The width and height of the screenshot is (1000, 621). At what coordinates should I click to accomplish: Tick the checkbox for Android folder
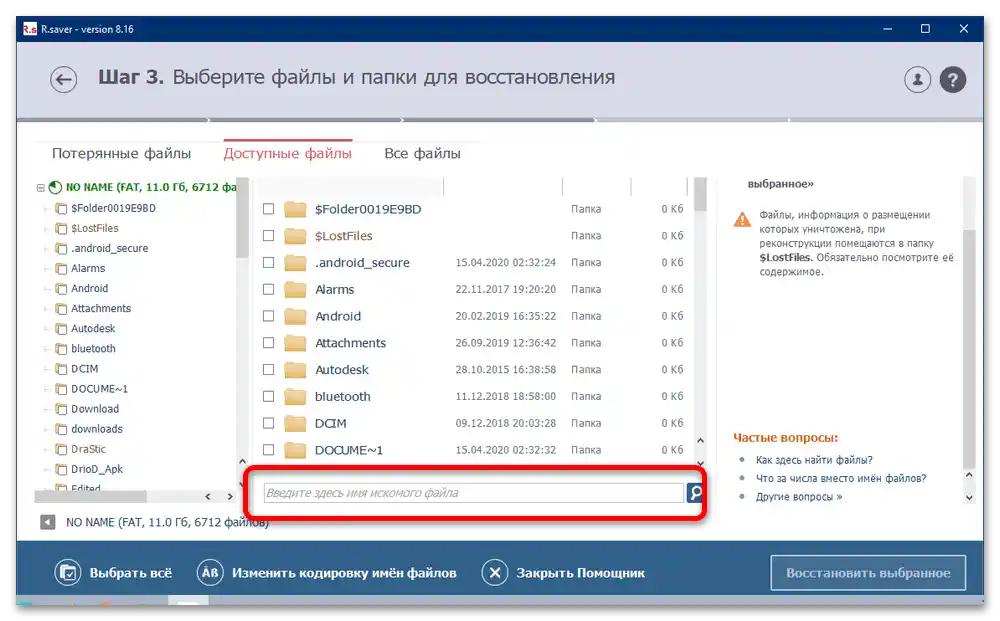[x=268, y=316]
